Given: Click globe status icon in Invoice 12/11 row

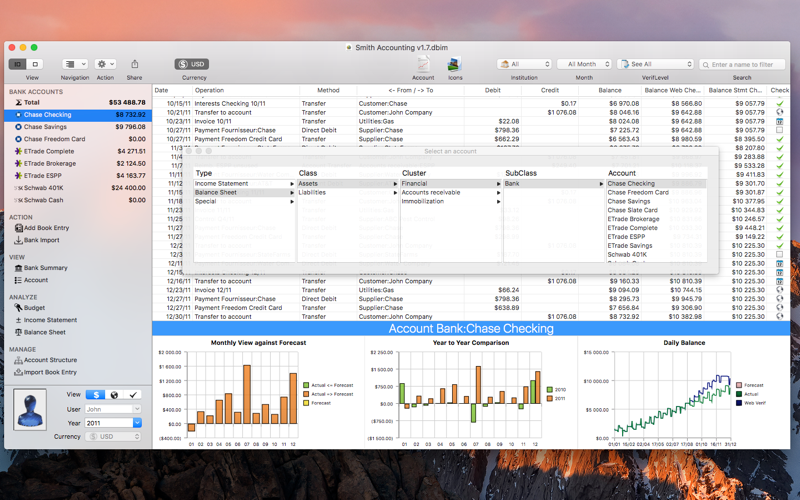Looking at the screenshot, I should pos(780,290).
